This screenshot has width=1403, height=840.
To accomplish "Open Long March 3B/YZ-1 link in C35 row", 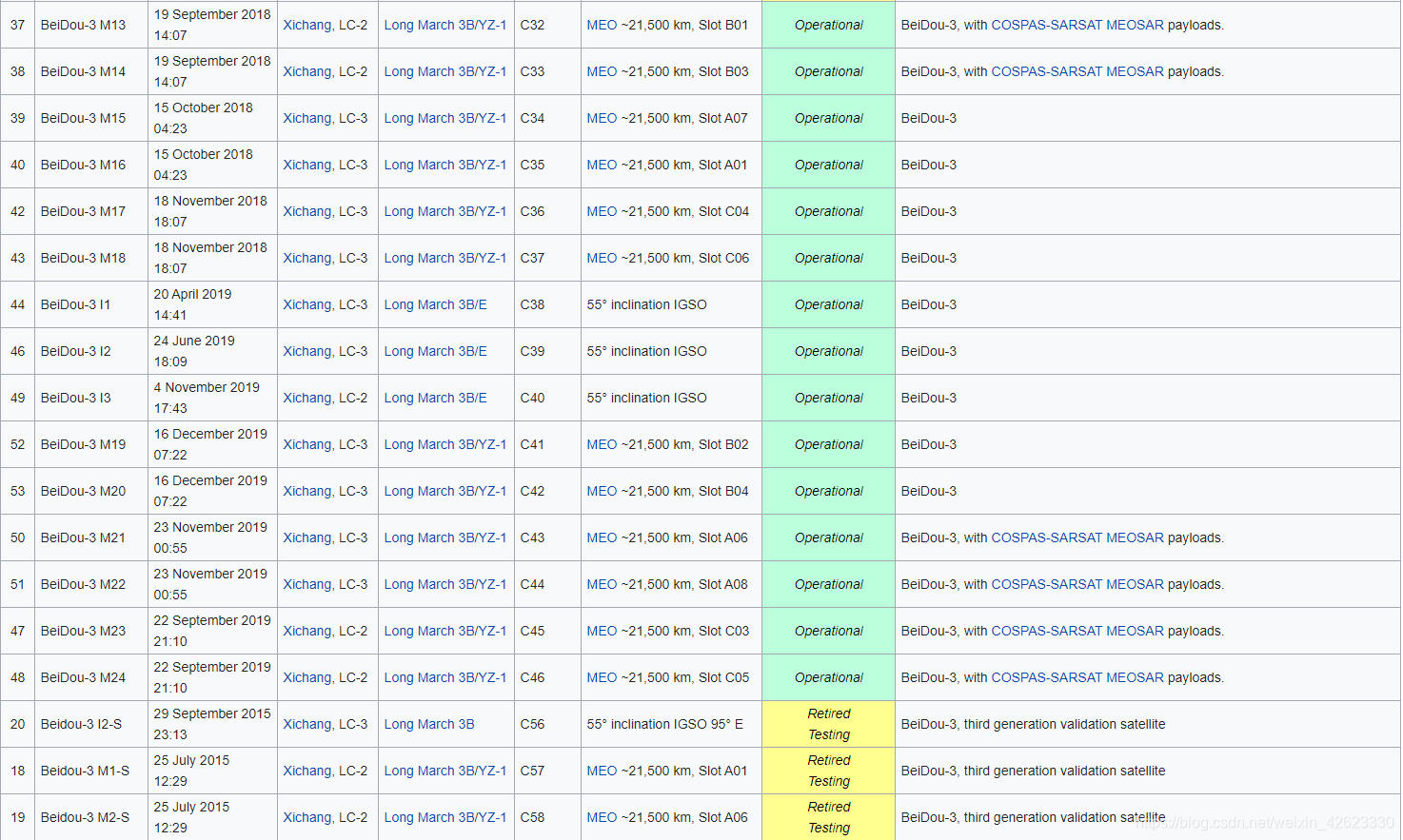I will (x=445, y=165).
